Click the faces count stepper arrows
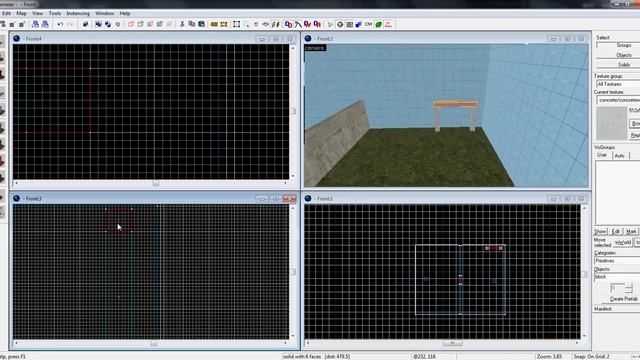This screenshot has width=640, height=360. coord(629,288)
